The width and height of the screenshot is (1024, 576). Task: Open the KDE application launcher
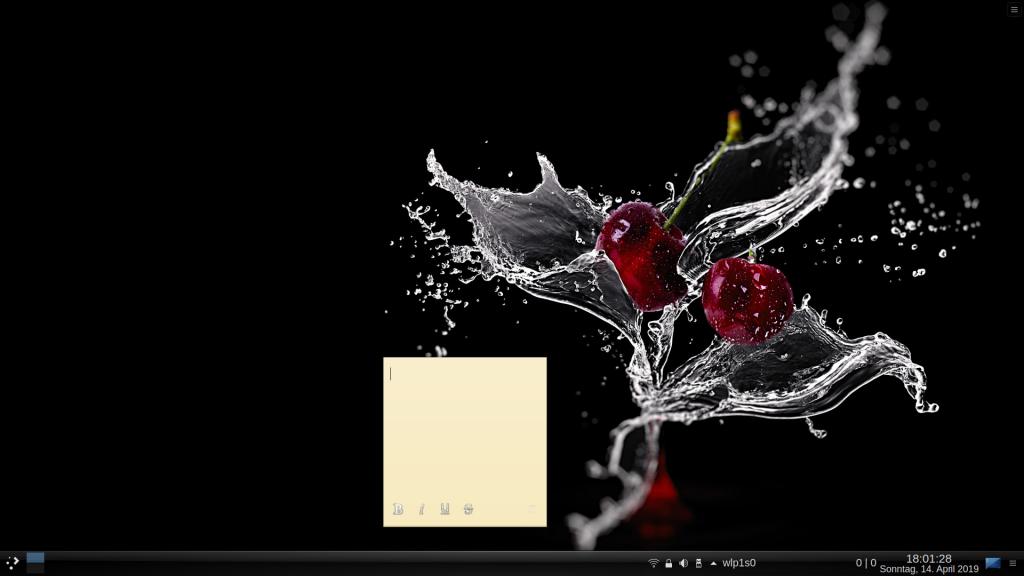[x=12, y=562]
